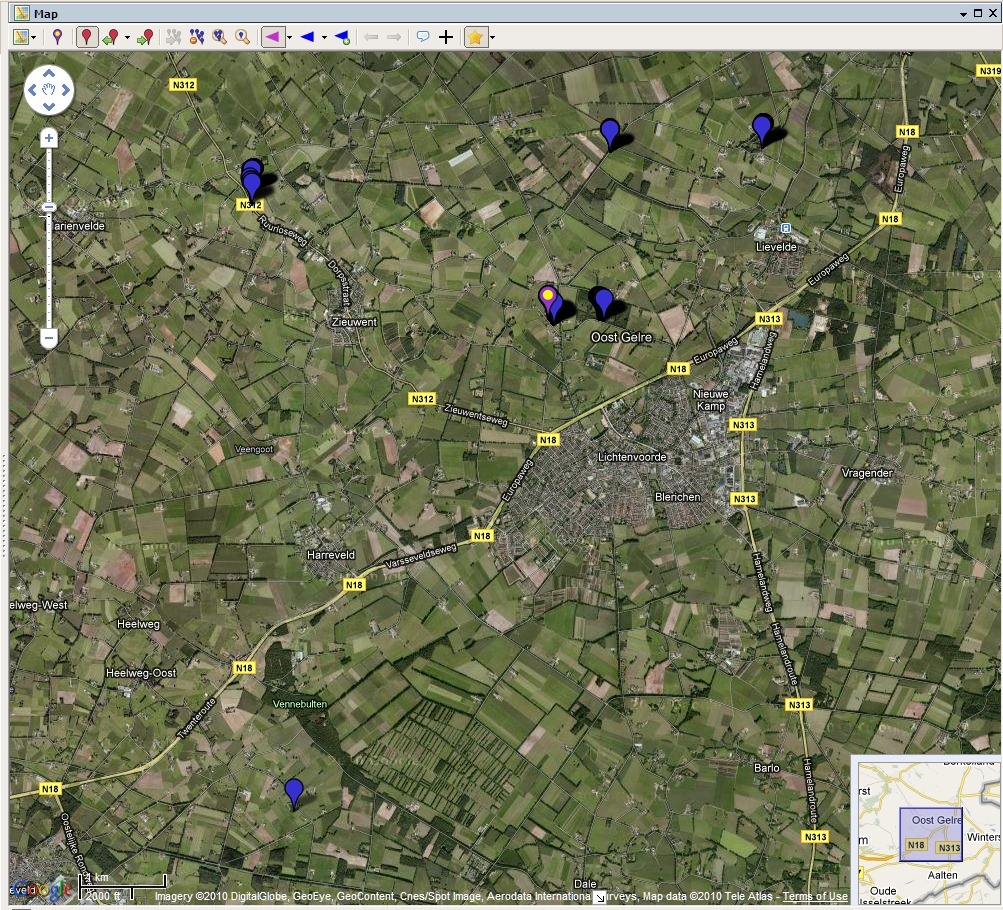Click the speech bubble icon
Image resolution: width=1003 pixels, height=910 pixels.
click(423, 37)
